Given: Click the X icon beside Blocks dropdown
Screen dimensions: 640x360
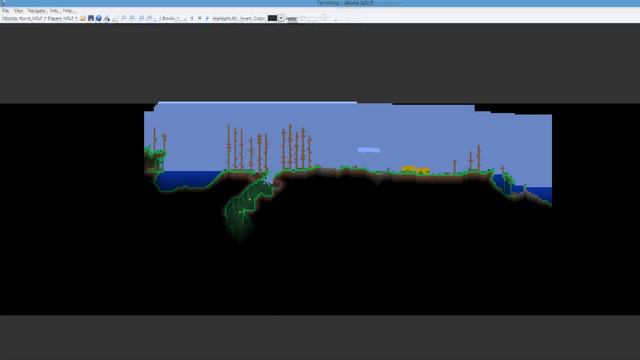Looking at the screenshot, I should tap(200, 18).
